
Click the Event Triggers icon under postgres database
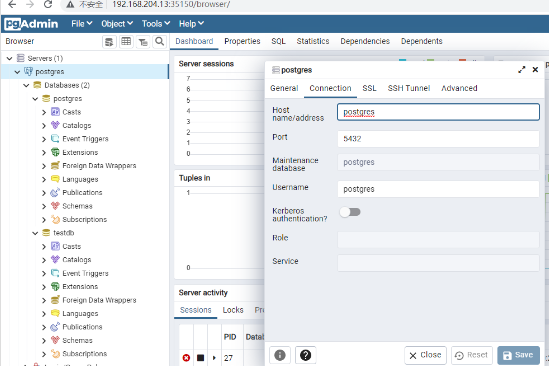(55, 139)
